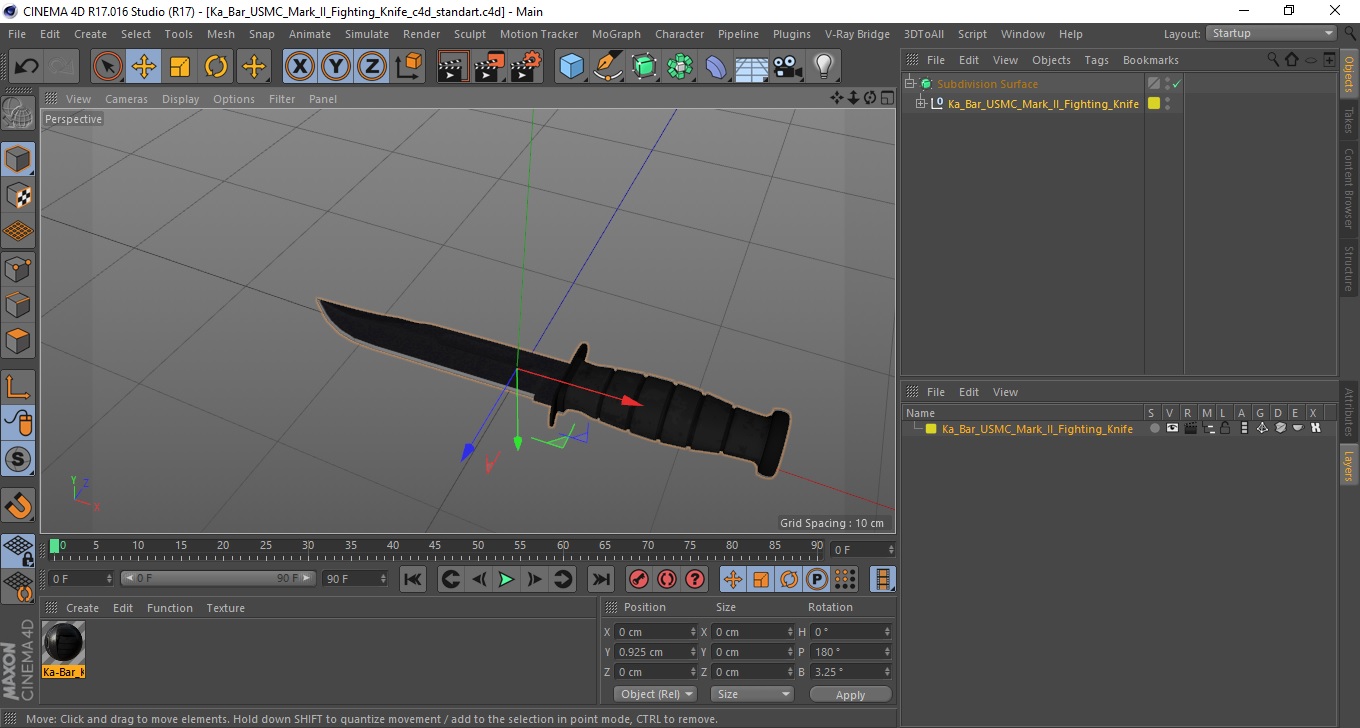The width and height of the screenshot is (1360, 728).
Task: Open Material Manager Texture menu
Action: pos(225,608)
